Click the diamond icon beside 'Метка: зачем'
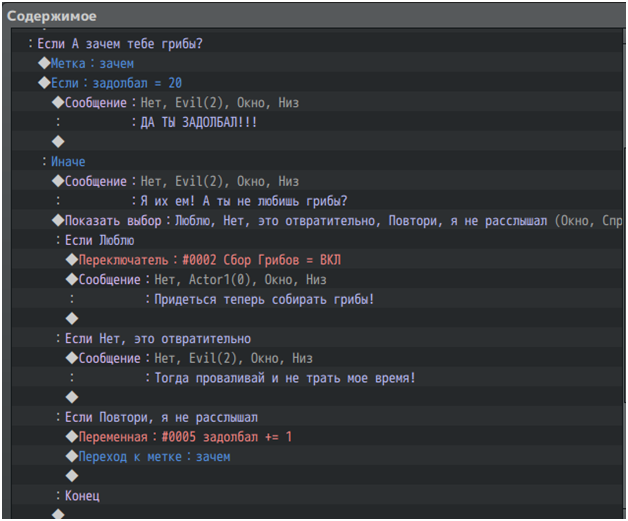 (44, 63)
